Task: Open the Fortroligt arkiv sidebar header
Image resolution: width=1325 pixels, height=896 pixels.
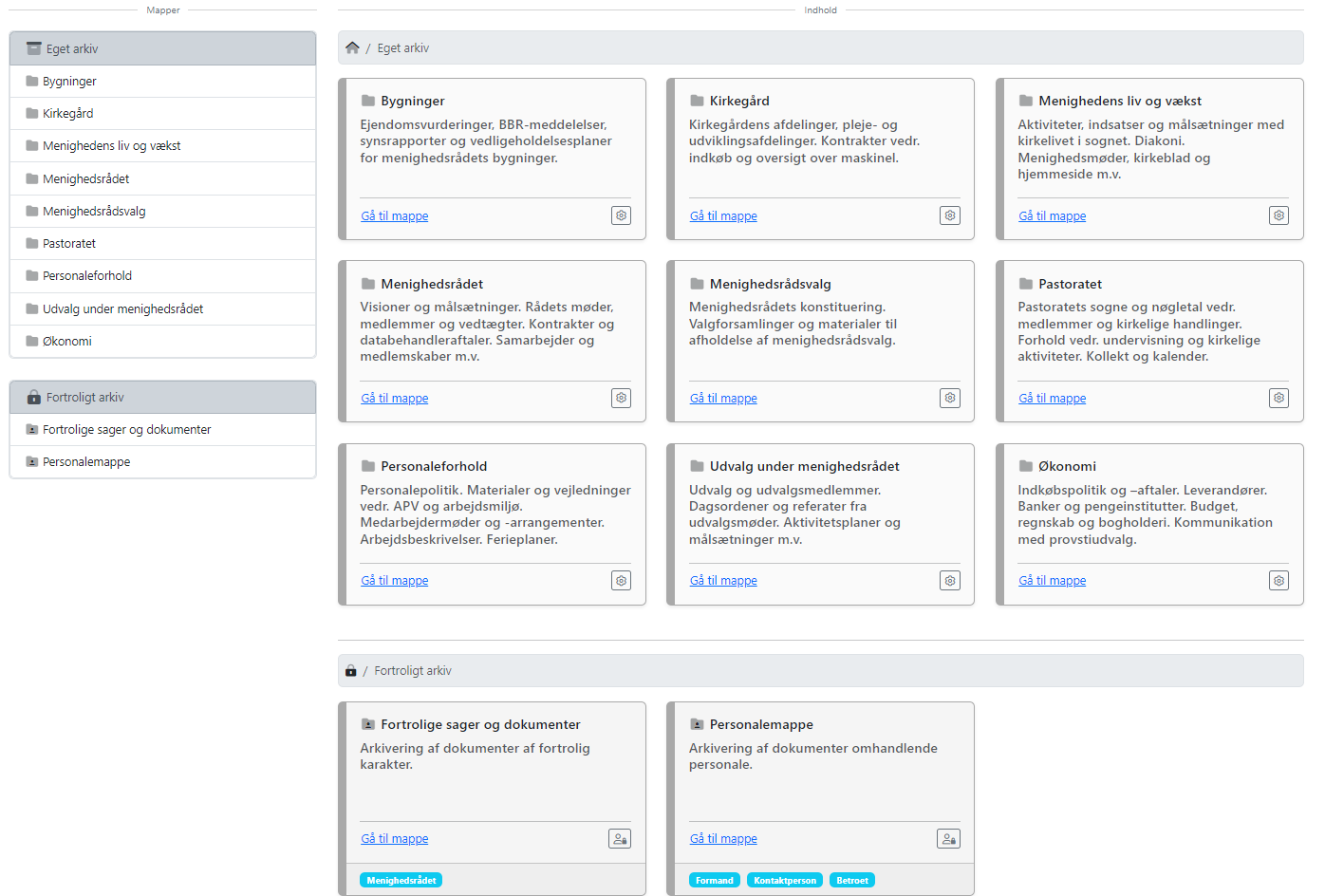Action: click(x=162, y=397)
